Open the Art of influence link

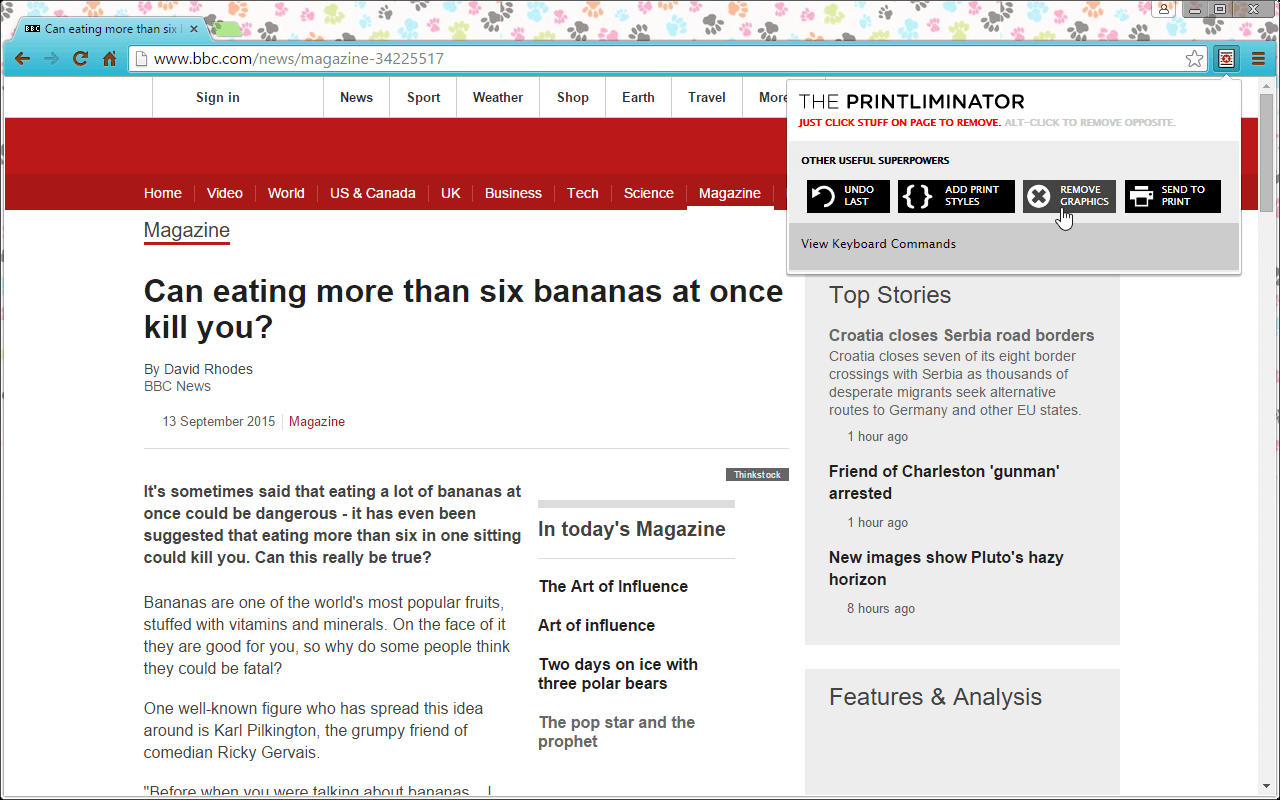(x=597, y=625)
